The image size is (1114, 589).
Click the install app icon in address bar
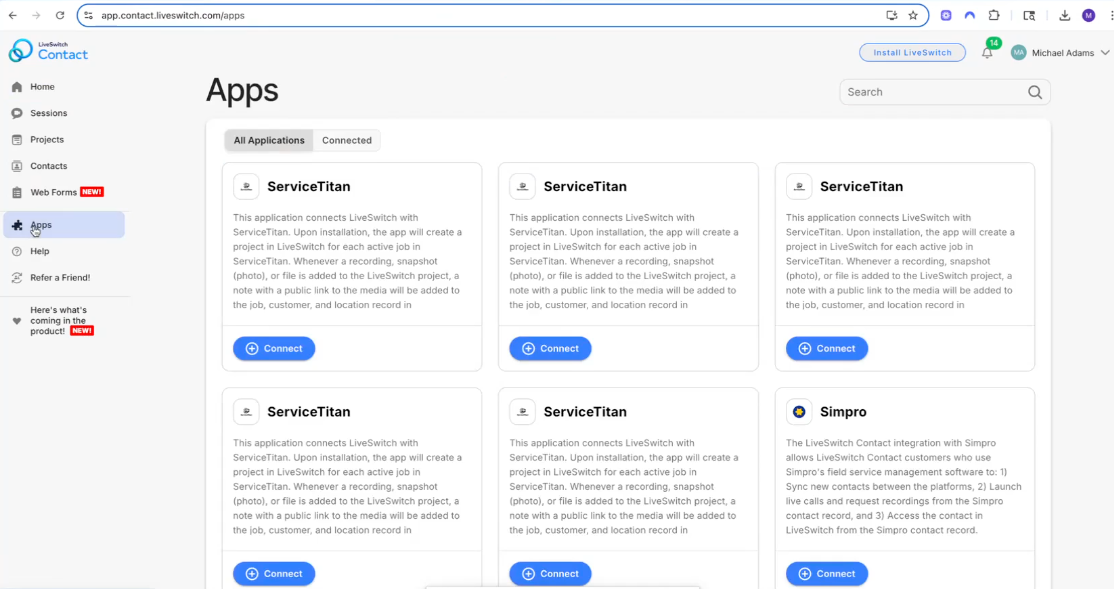point(892,15)
